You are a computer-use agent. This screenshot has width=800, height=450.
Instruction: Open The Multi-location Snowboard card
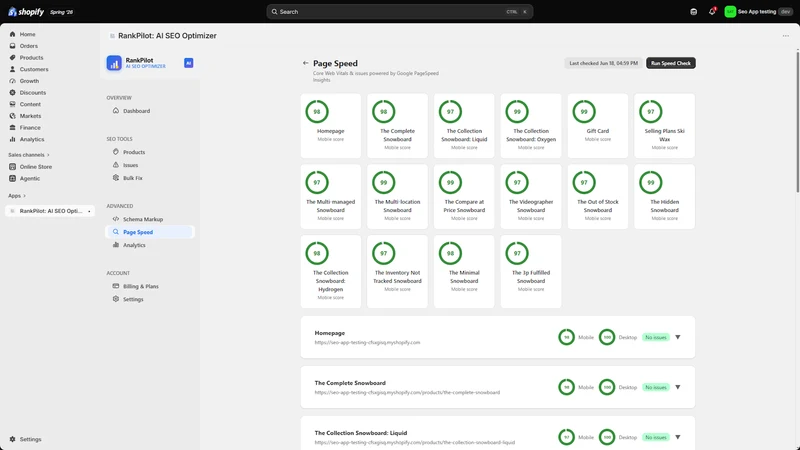(397, 196)
